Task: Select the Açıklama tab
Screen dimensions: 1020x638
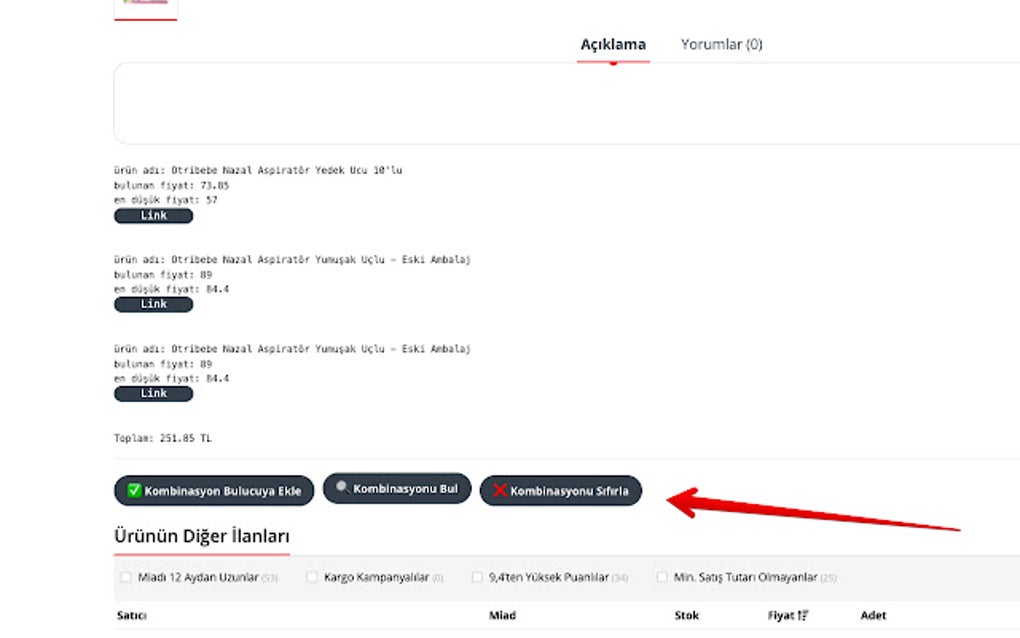Action: [613, 44]
